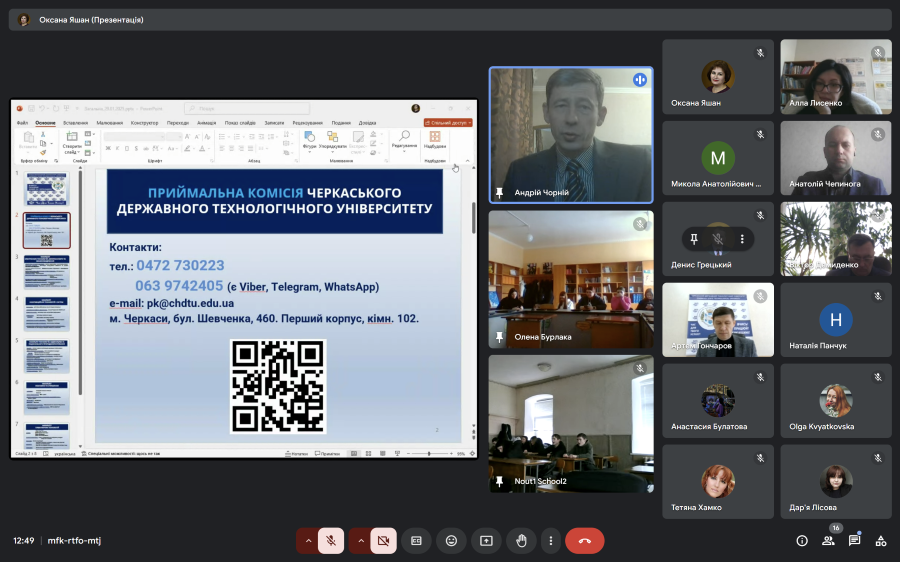Switch to the Конструктор tab
This screenshot has width=900, height=562.
click(x=144, y=123)
